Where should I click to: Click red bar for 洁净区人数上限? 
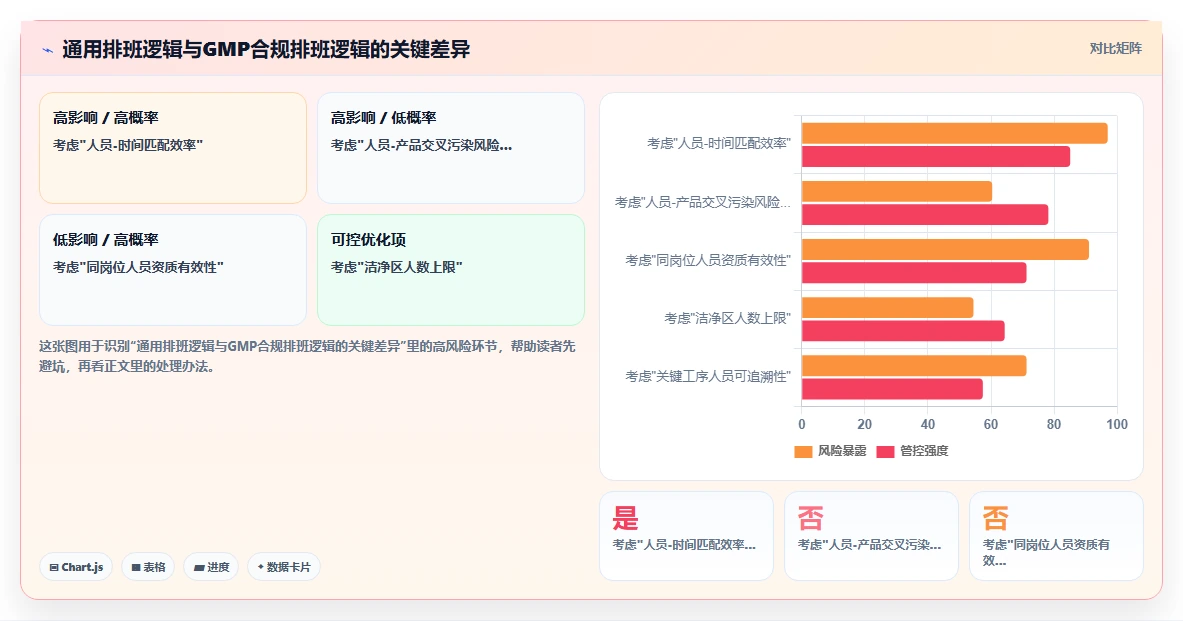pyautogui.click(x=903, y=331)
